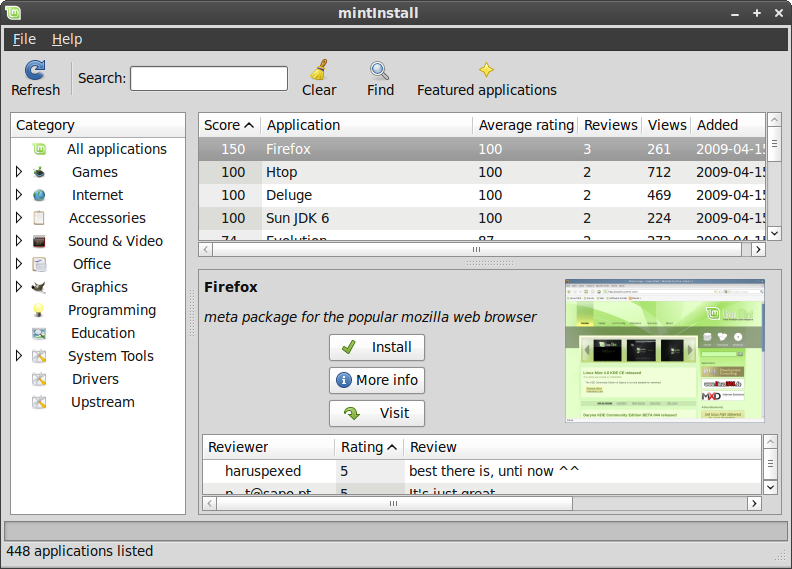This screenshot has height=569, width=792.
Task: Click reviews list down scroll arrow
Action: coord(770,487)
